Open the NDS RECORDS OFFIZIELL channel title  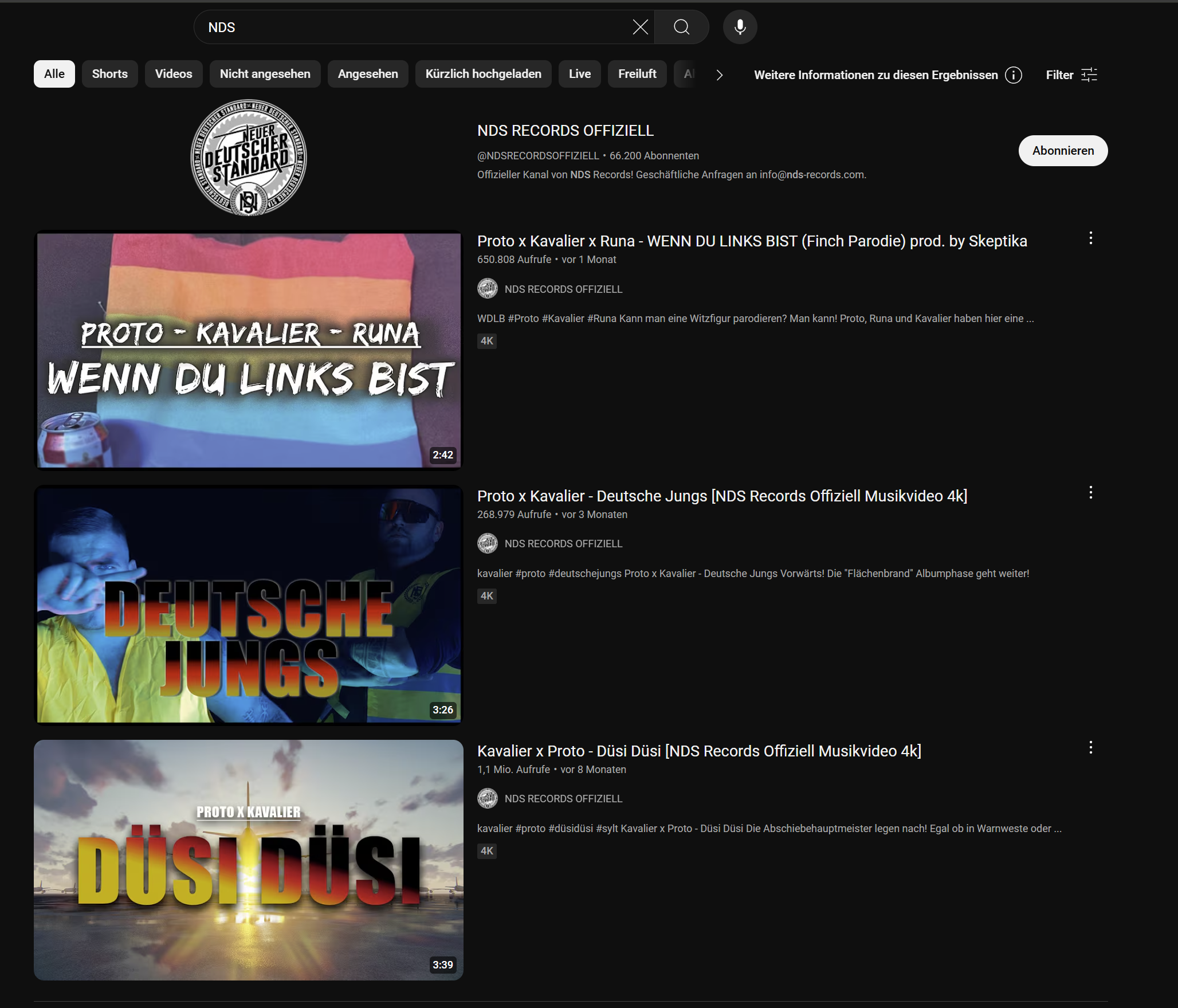565,131
